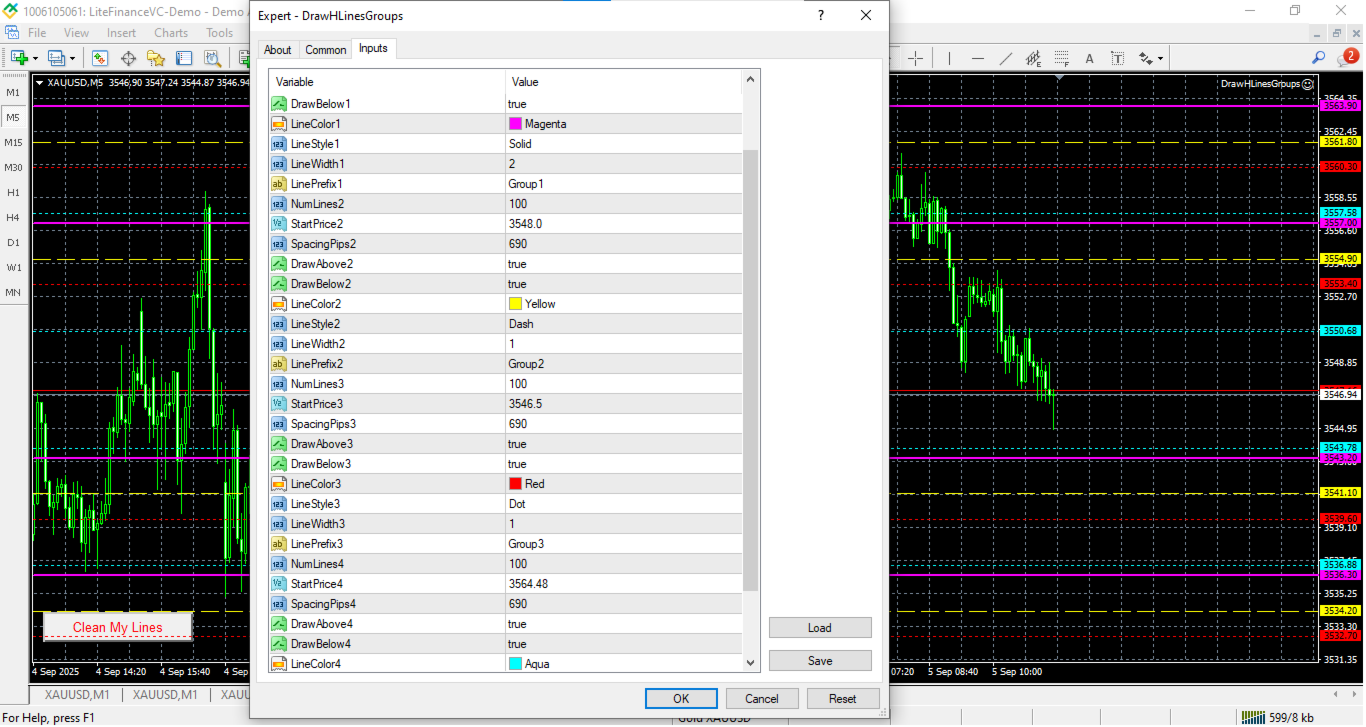Viewport: 1366px width, 727px height.
Task: Expand the Arrows objects dropdown
Action: click(1161, 58)
